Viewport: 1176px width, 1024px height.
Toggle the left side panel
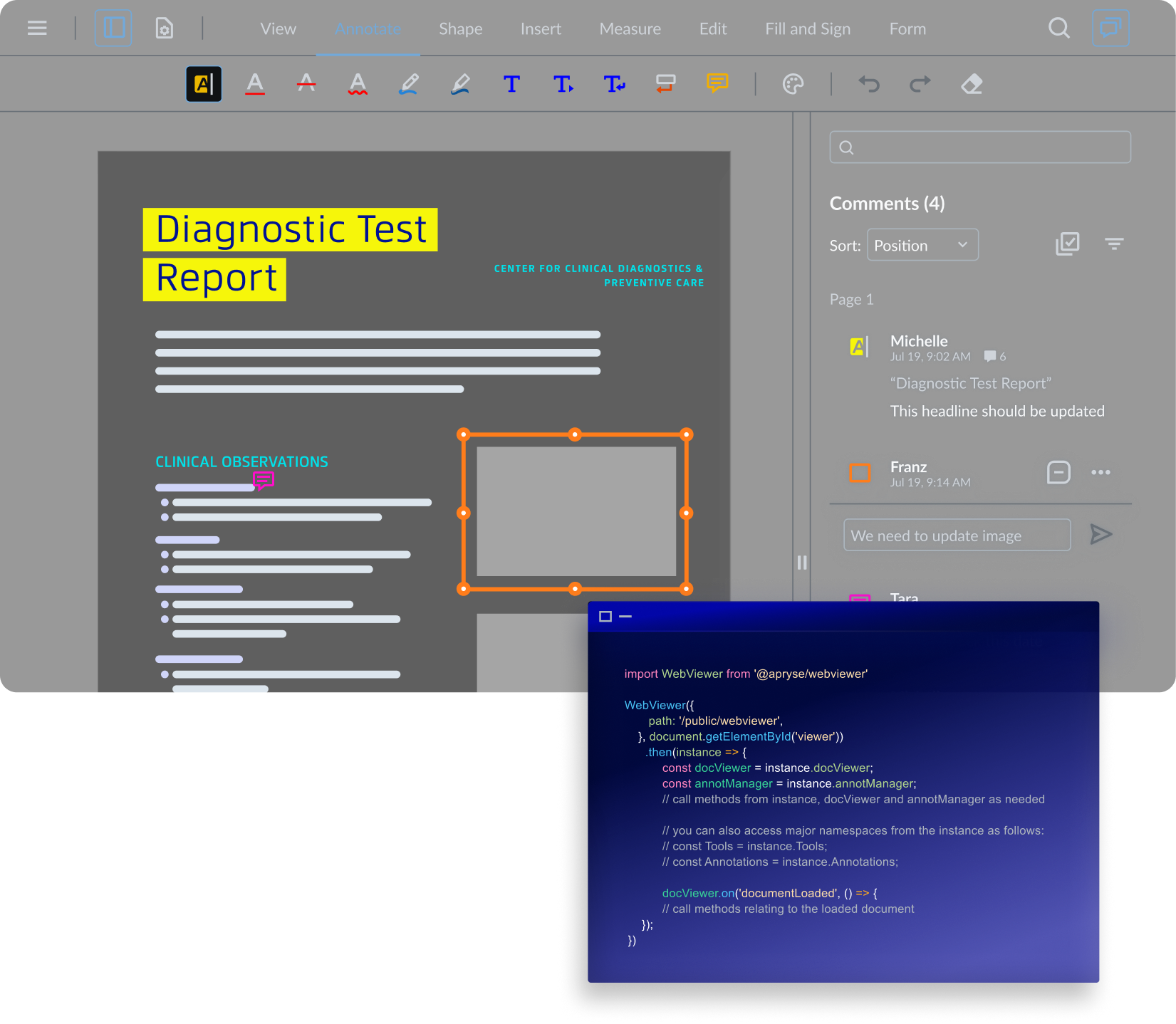pyautogui.click(x=114, y=28)
